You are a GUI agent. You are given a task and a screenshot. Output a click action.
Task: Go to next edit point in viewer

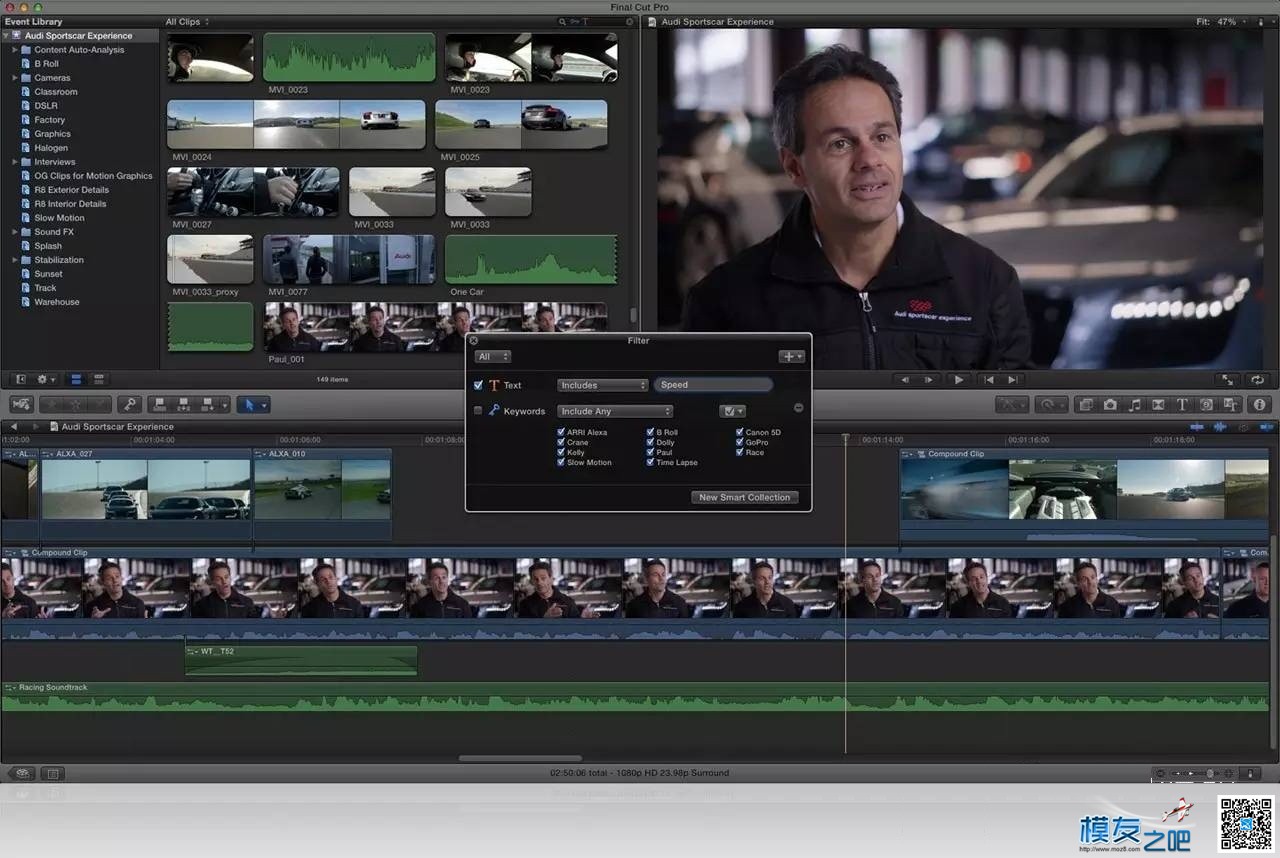1013,380
